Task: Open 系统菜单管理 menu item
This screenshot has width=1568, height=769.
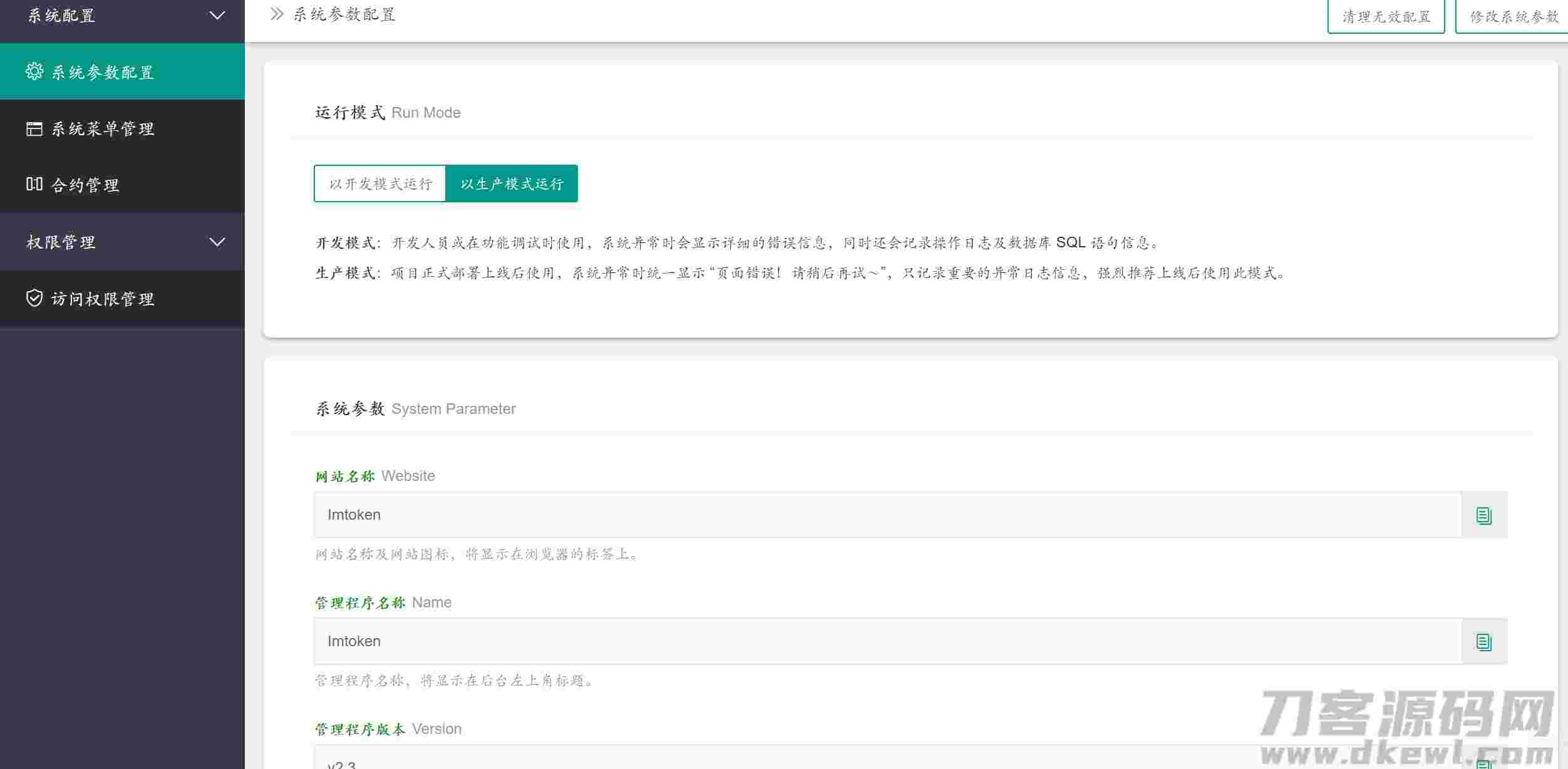Action: (x=103, y=129)
